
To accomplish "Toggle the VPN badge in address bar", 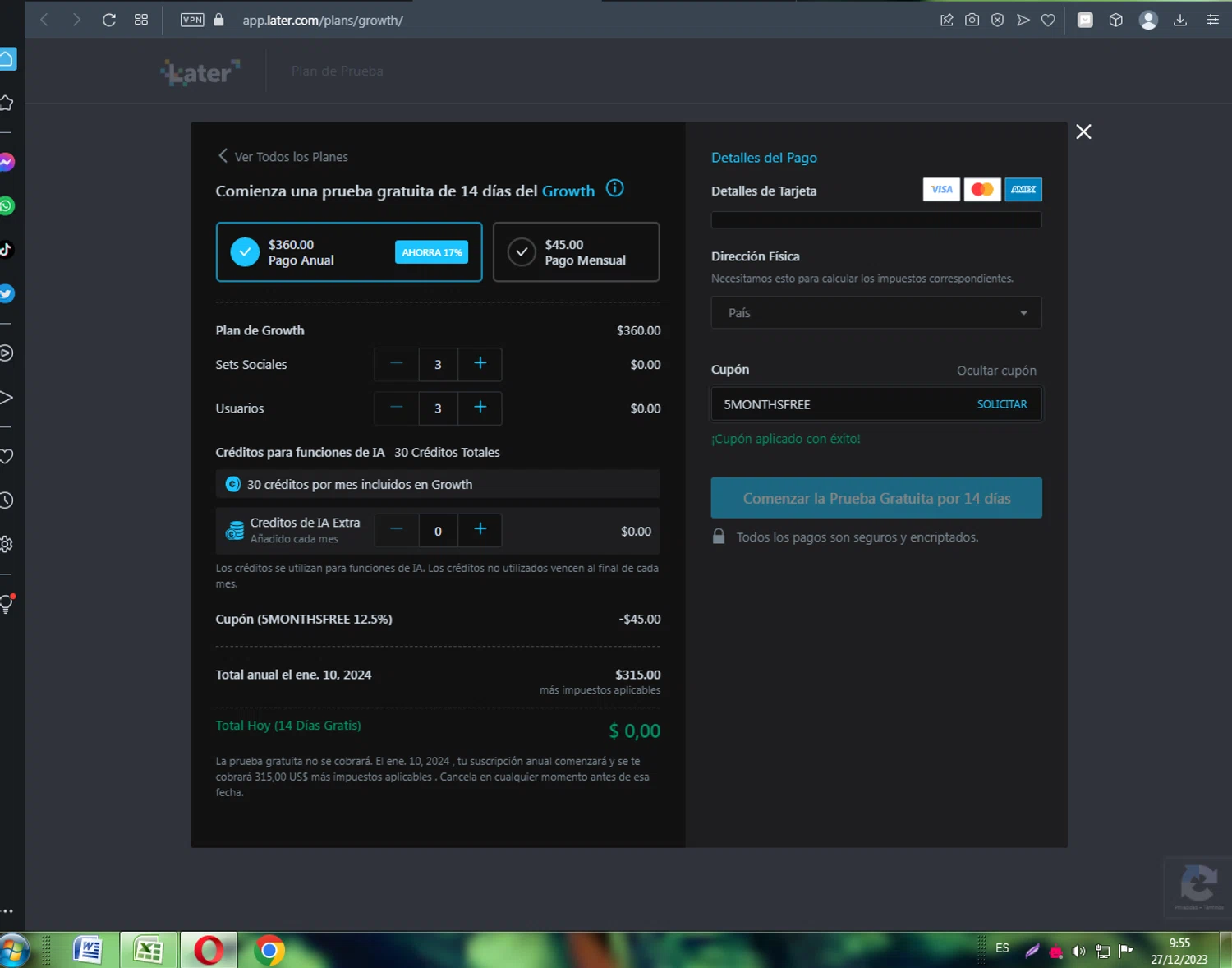I will tap(192, 20).
